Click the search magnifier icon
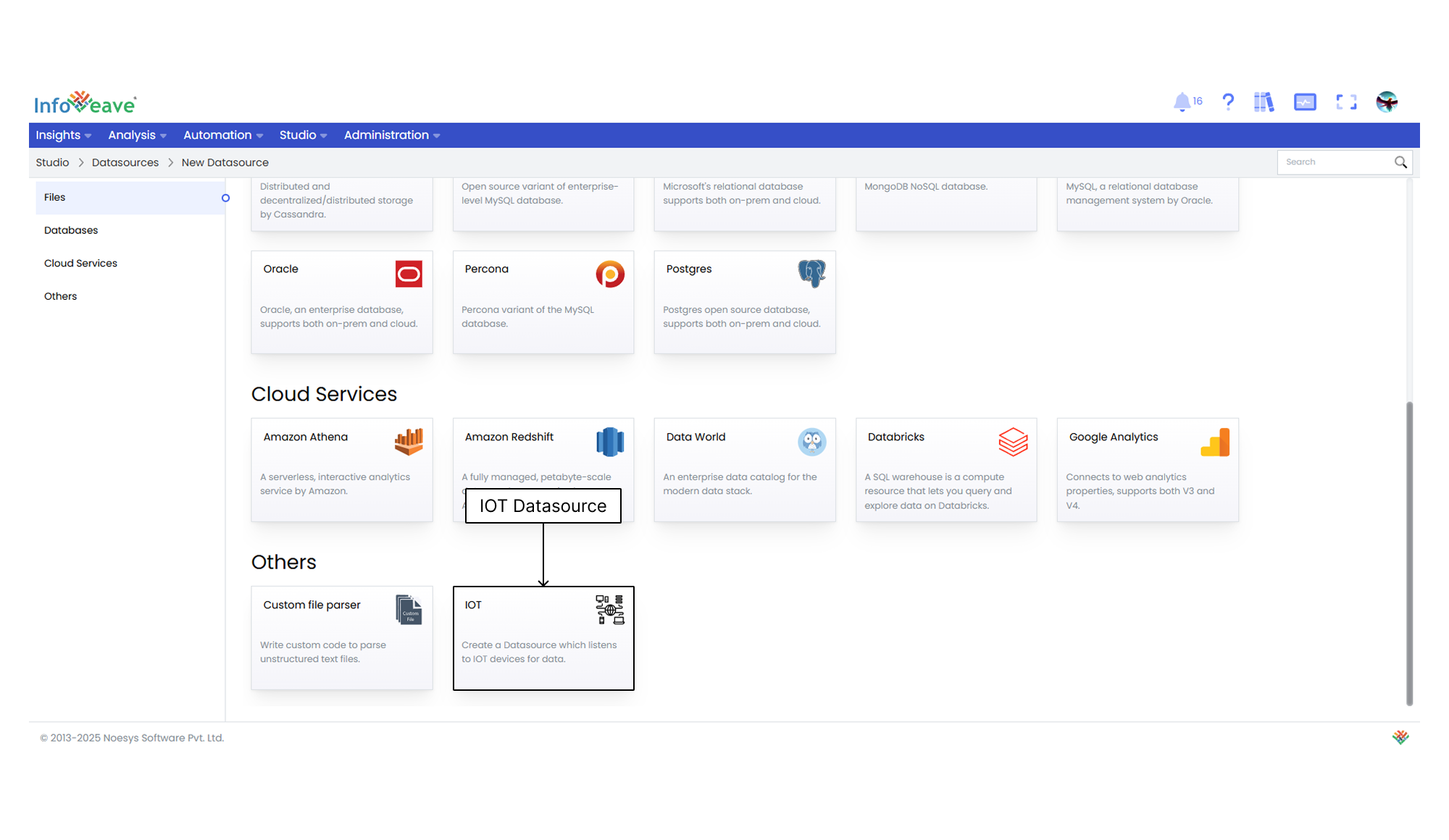 click(1400, 162)
